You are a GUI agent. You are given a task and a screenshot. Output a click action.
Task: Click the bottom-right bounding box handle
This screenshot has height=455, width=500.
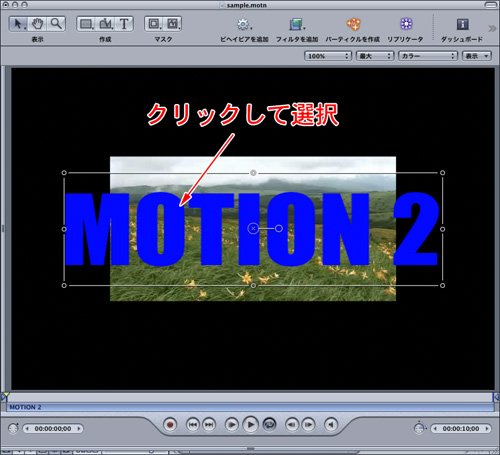tap(442, 285)
